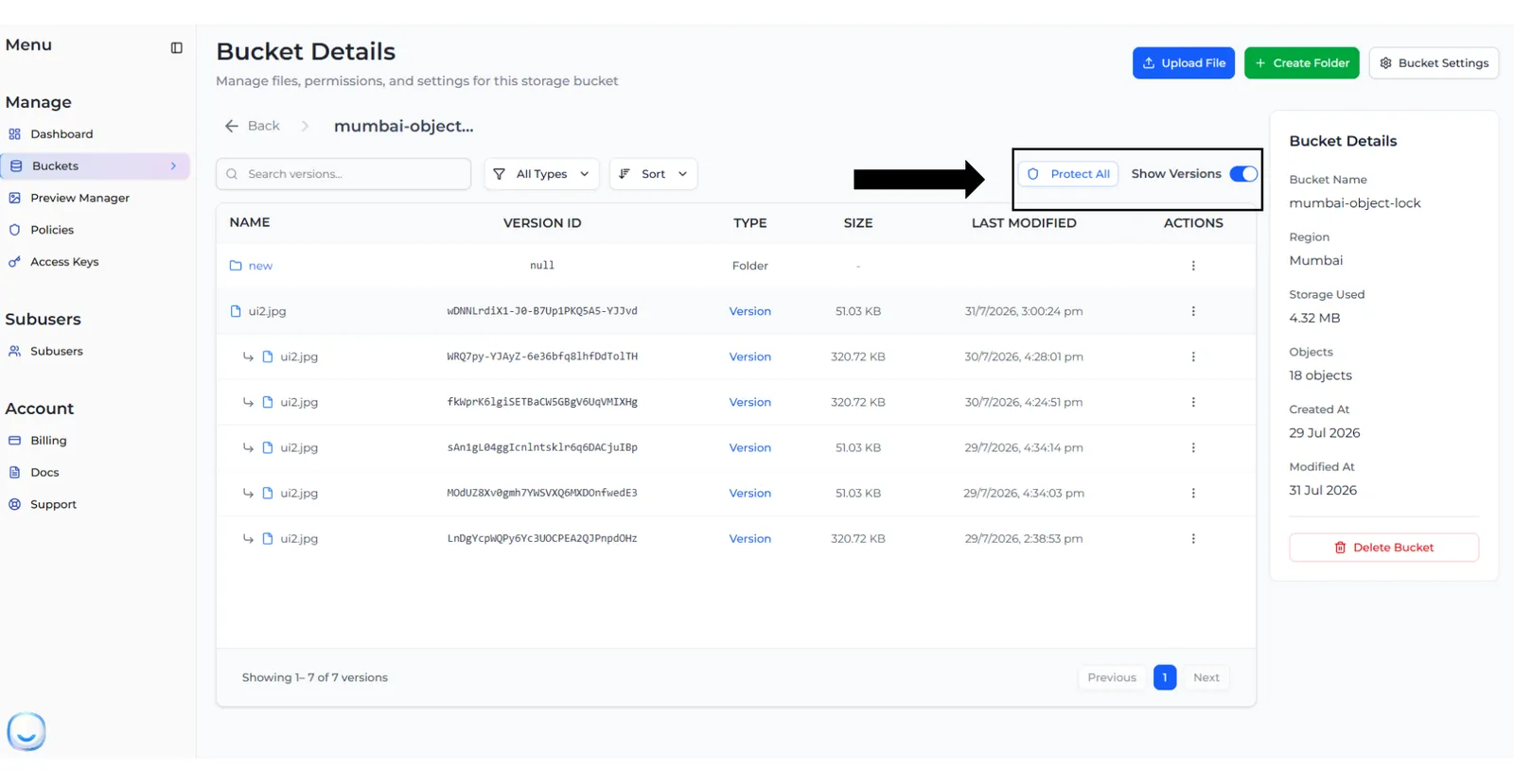
Task: Expand the Buckets chevron arrow
Action: pos(173,166)
